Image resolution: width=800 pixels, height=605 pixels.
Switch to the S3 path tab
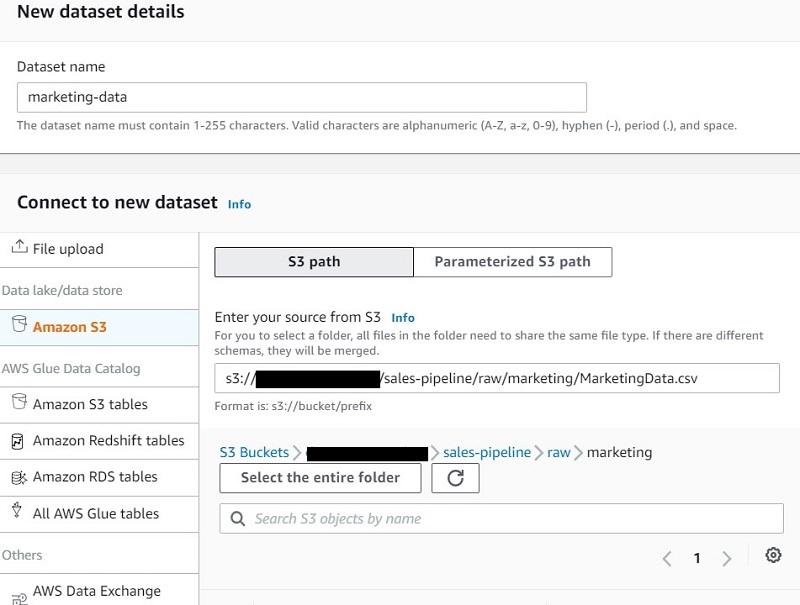click(x=314, y=262)
